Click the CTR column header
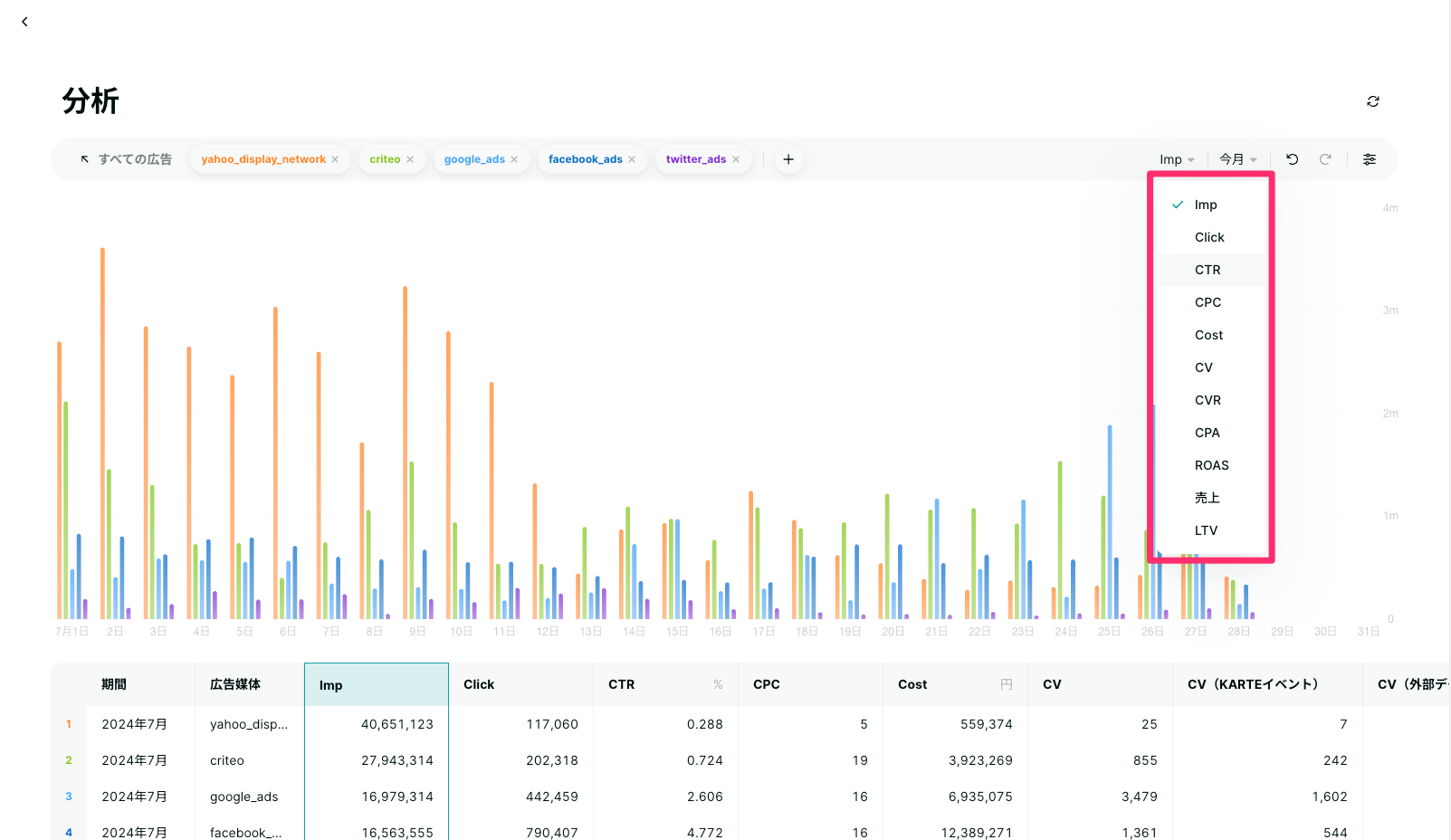Screen dimensions: 1451x840 coord(666,684)
